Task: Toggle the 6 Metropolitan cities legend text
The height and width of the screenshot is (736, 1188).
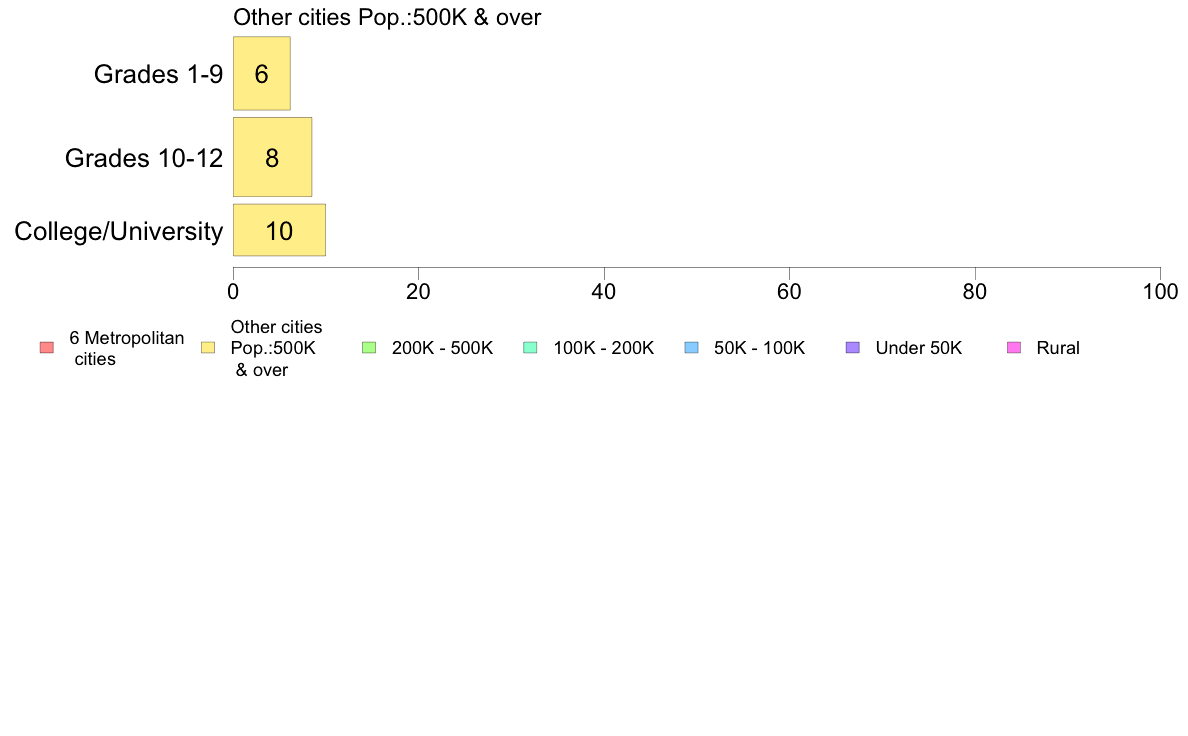Action: [x=127, y=349]
